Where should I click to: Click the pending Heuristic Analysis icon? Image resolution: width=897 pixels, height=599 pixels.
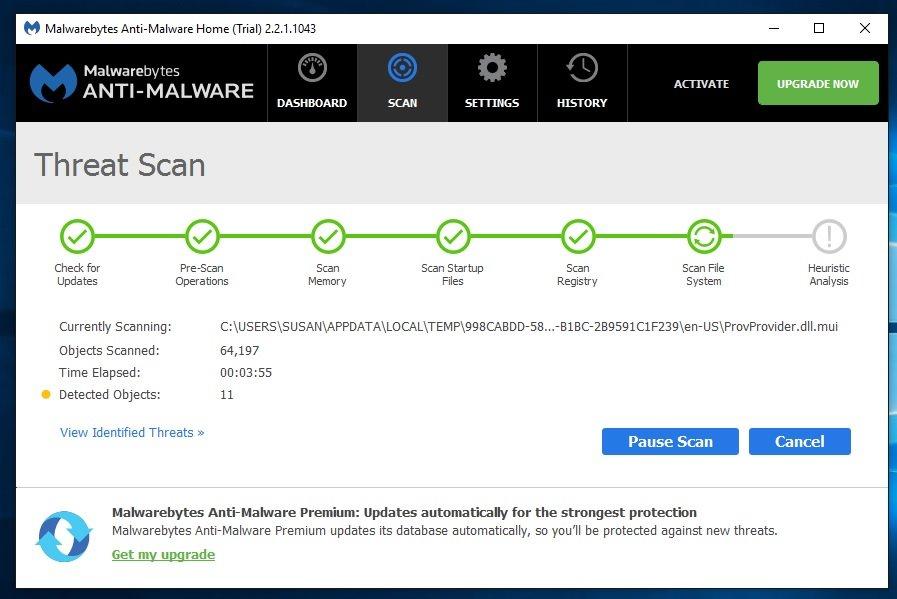pos(828,238)
